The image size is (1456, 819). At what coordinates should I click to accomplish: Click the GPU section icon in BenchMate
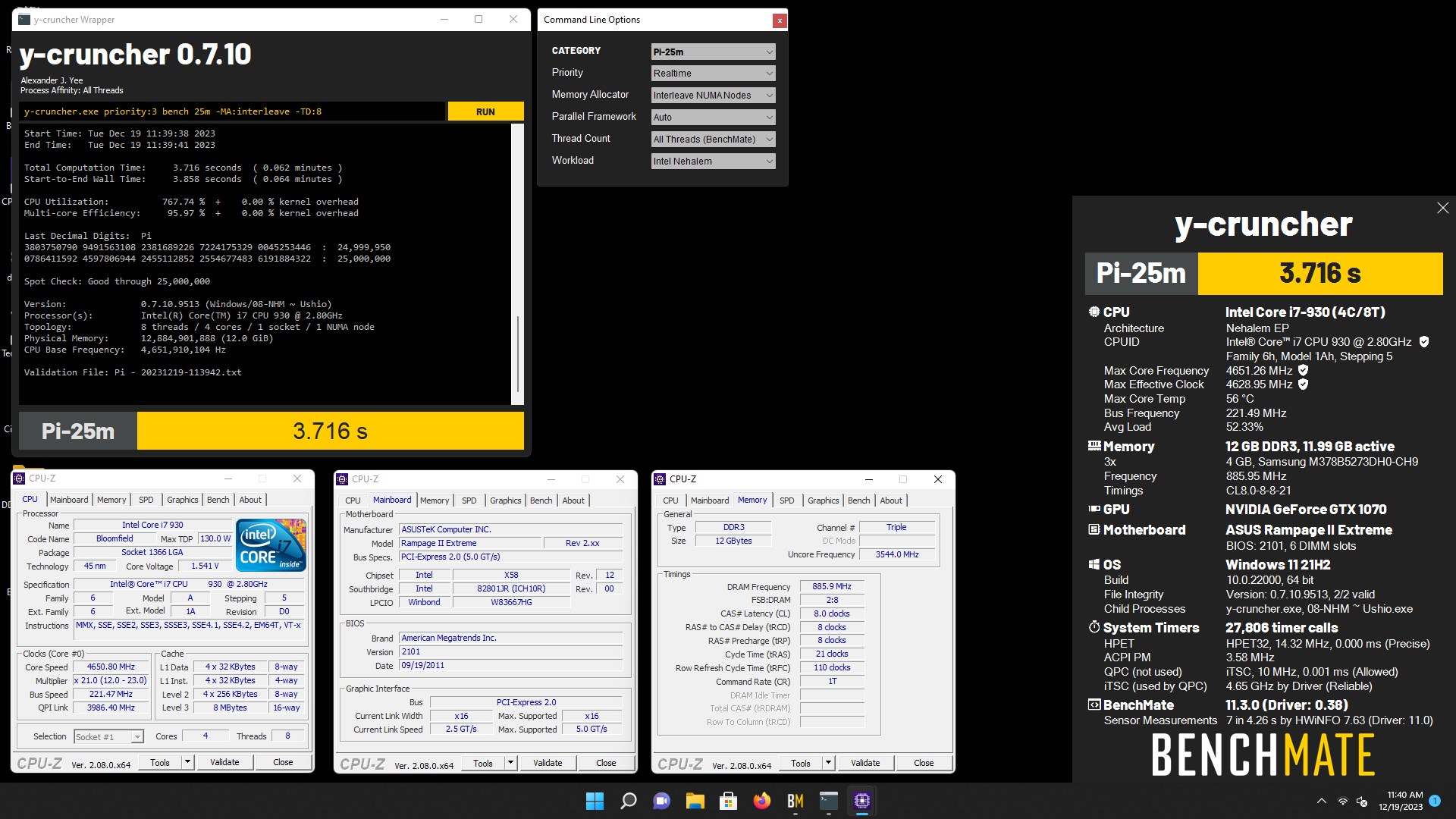[1094, 509]
